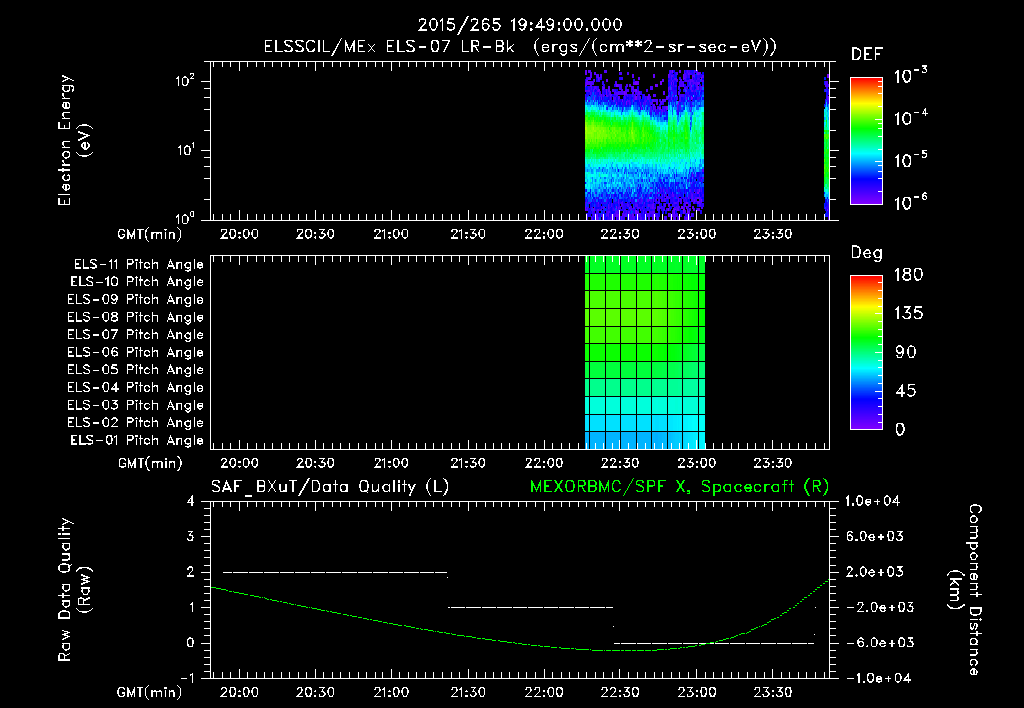Viewport: 1024px width, 708px height.
Task: Select the ELS-01 Pitch Angle row label
Action: pyautogui.click(x=137, y=440)
